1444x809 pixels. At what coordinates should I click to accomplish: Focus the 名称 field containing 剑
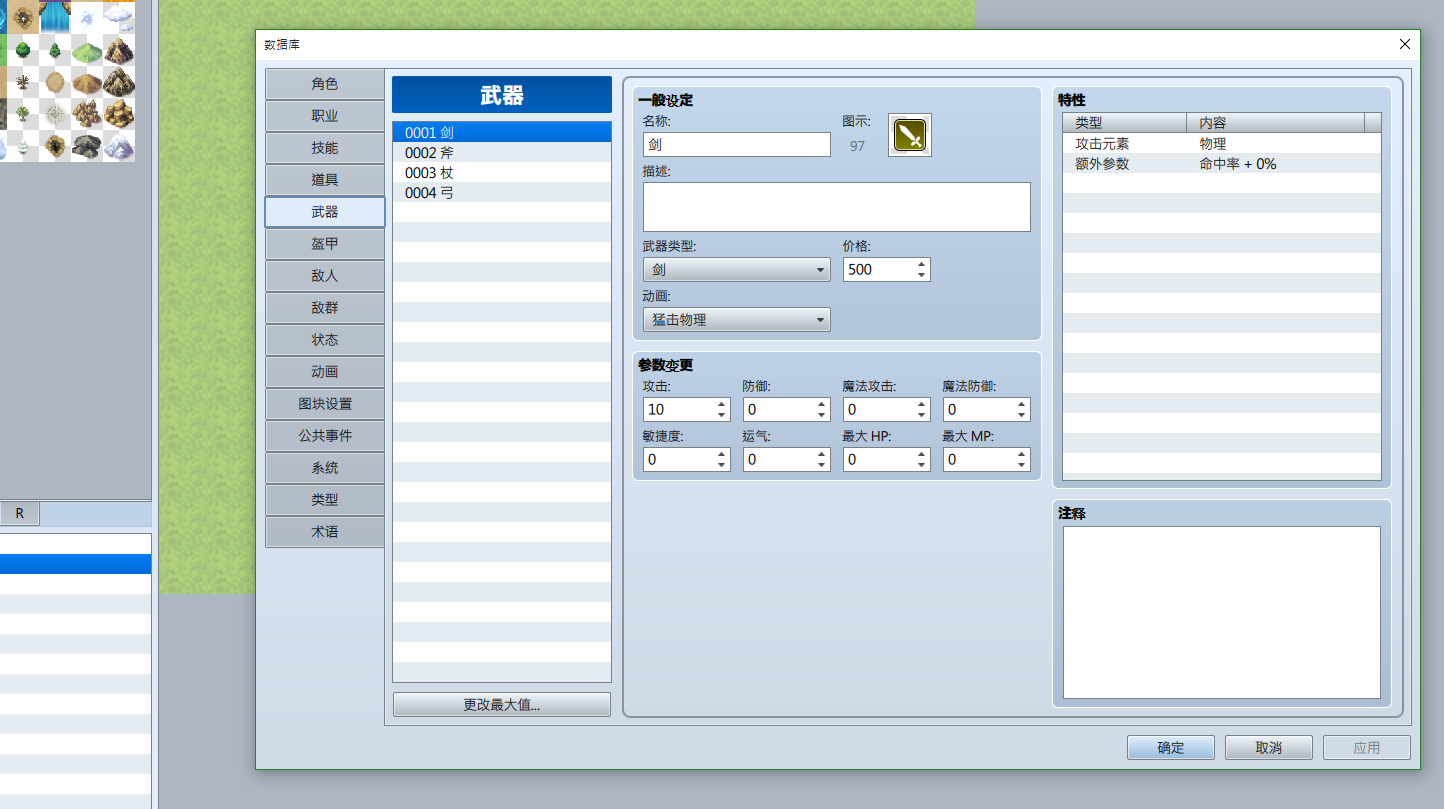pyautogui.click(x=737, y=145)
